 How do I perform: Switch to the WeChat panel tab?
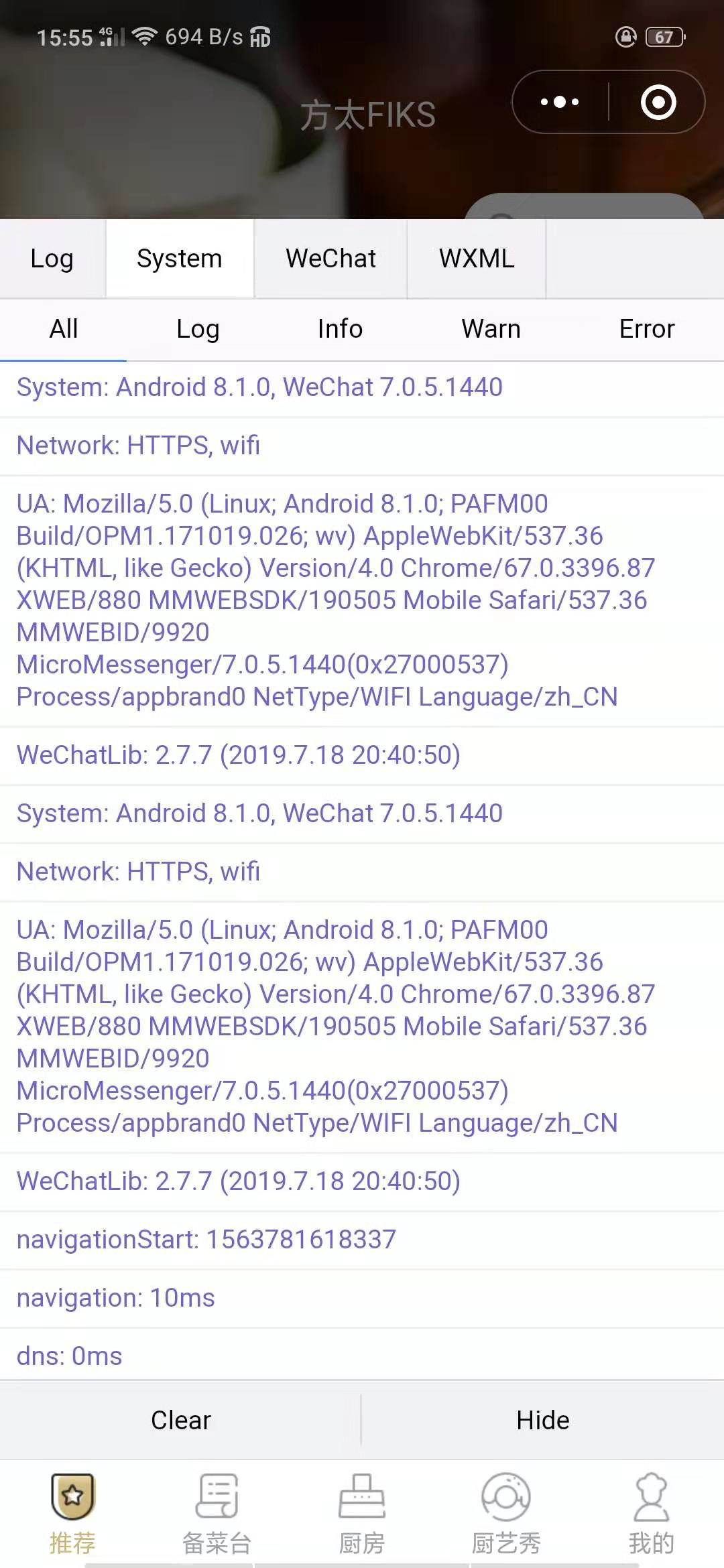[330, 259]
